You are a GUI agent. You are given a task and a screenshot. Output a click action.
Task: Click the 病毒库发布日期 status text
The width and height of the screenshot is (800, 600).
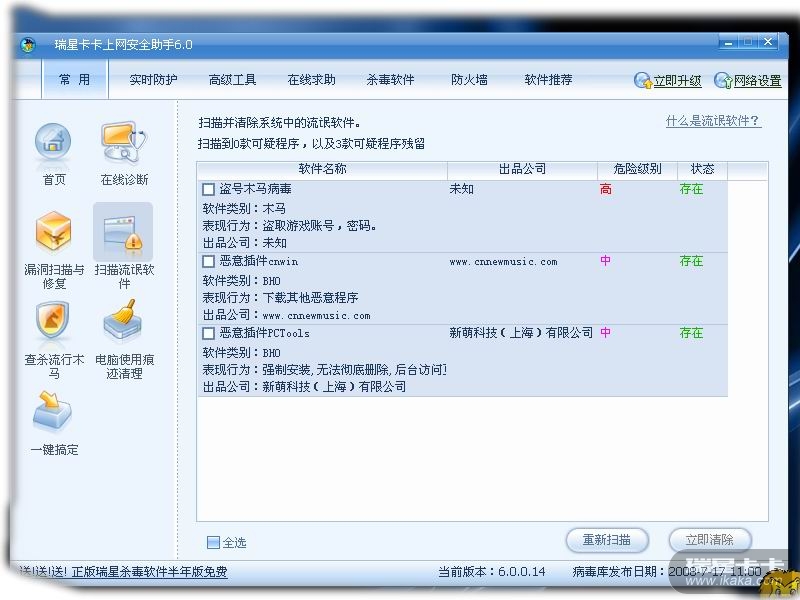666,571
